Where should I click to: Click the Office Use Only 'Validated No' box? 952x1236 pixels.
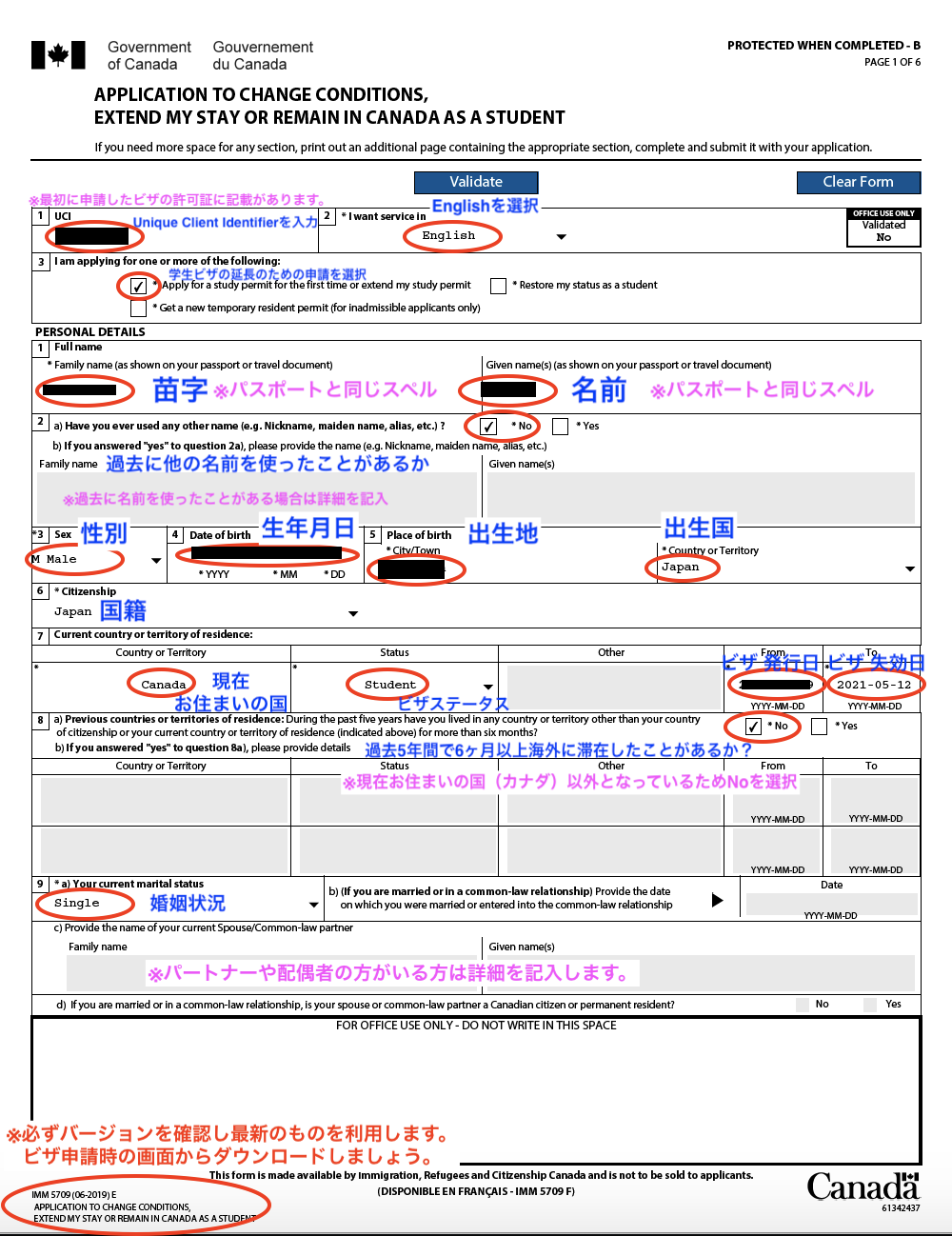[883, 228]
